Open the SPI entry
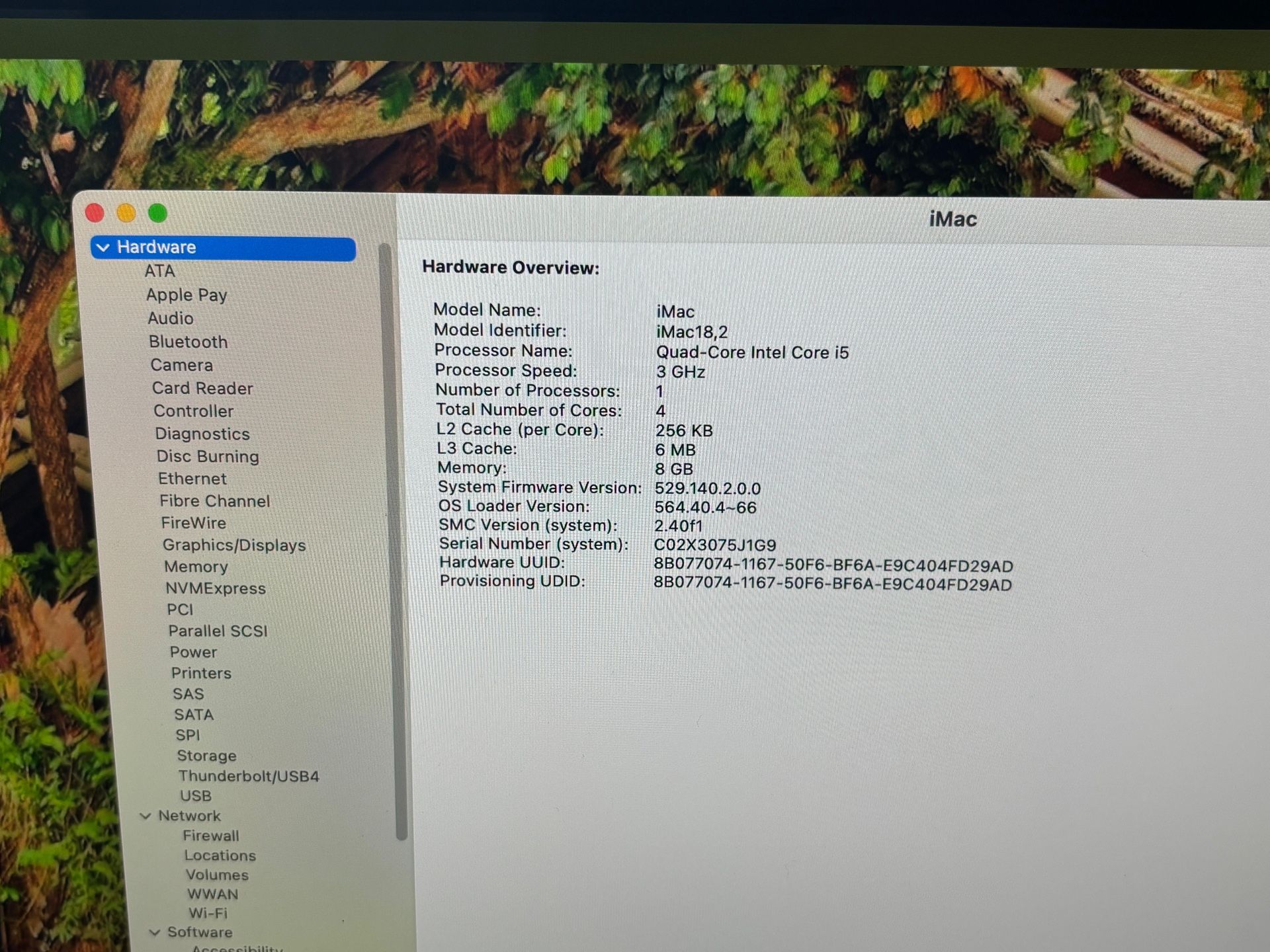This screenshot has height=952, width=1270. [188, 735]
